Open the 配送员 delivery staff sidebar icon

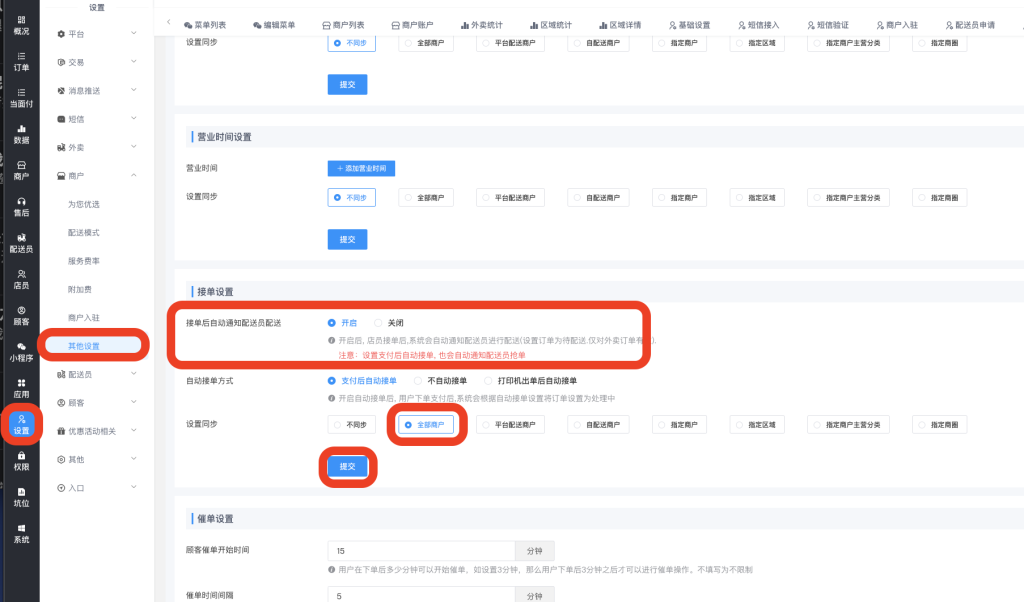[x=21, y=242]
